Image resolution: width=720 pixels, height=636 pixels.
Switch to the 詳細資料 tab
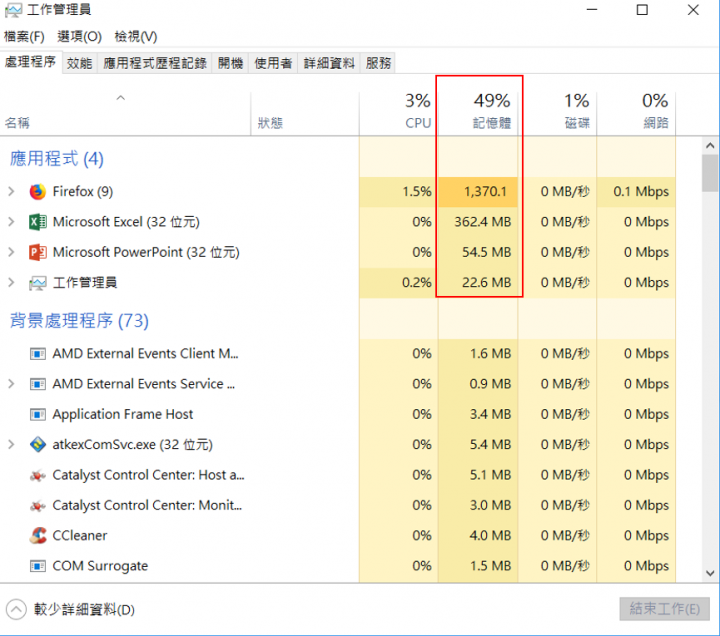[x=329, y=63]
